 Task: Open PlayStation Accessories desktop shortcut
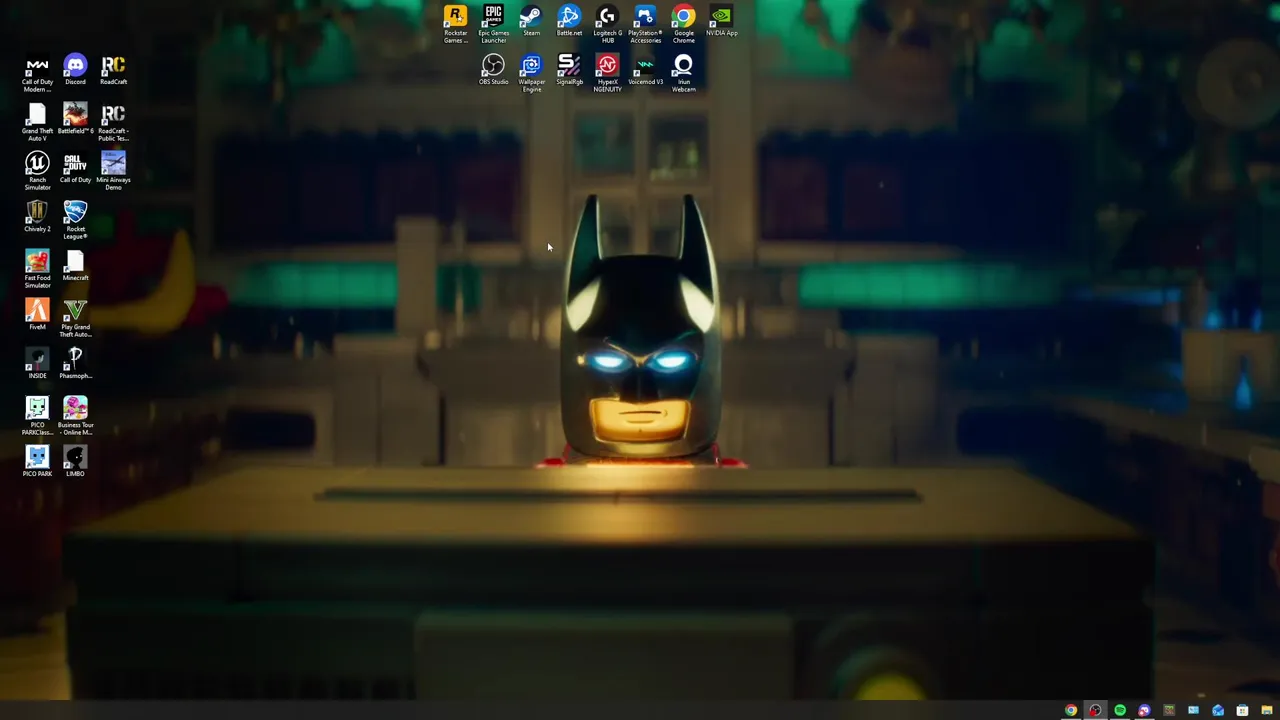[645, 24]
